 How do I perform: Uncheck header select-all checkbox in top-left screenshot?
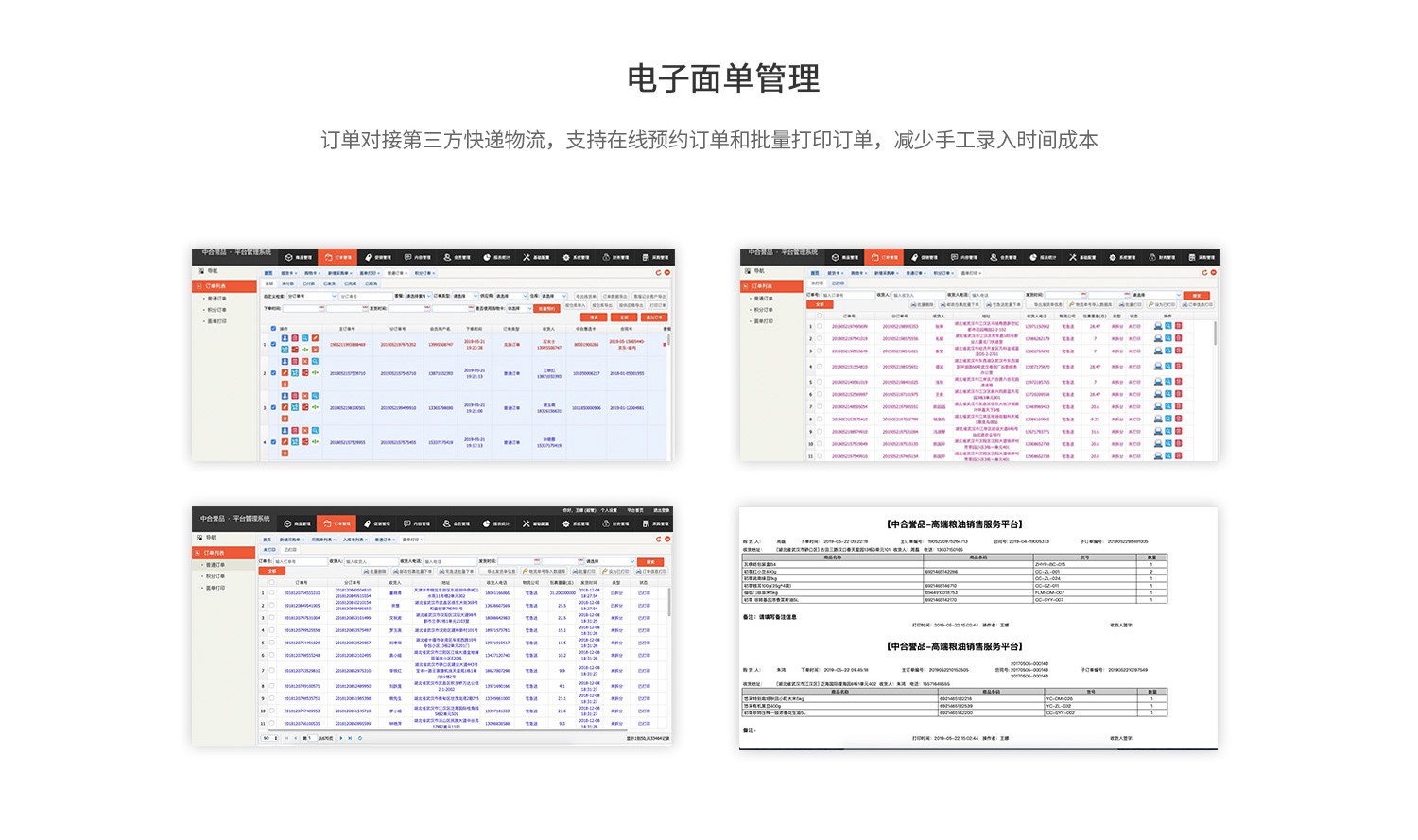click(x=273, y=329)
